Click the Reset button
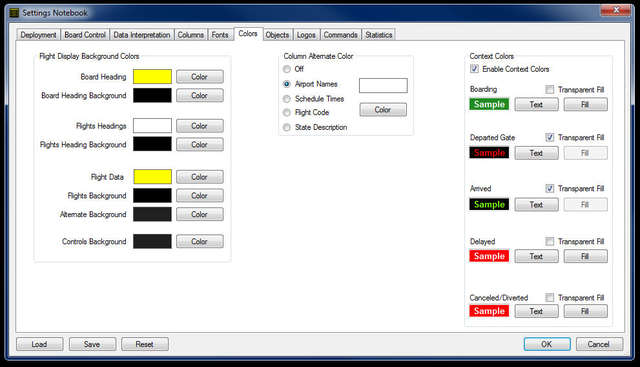The image size is (640, 367). coord(144,344)
